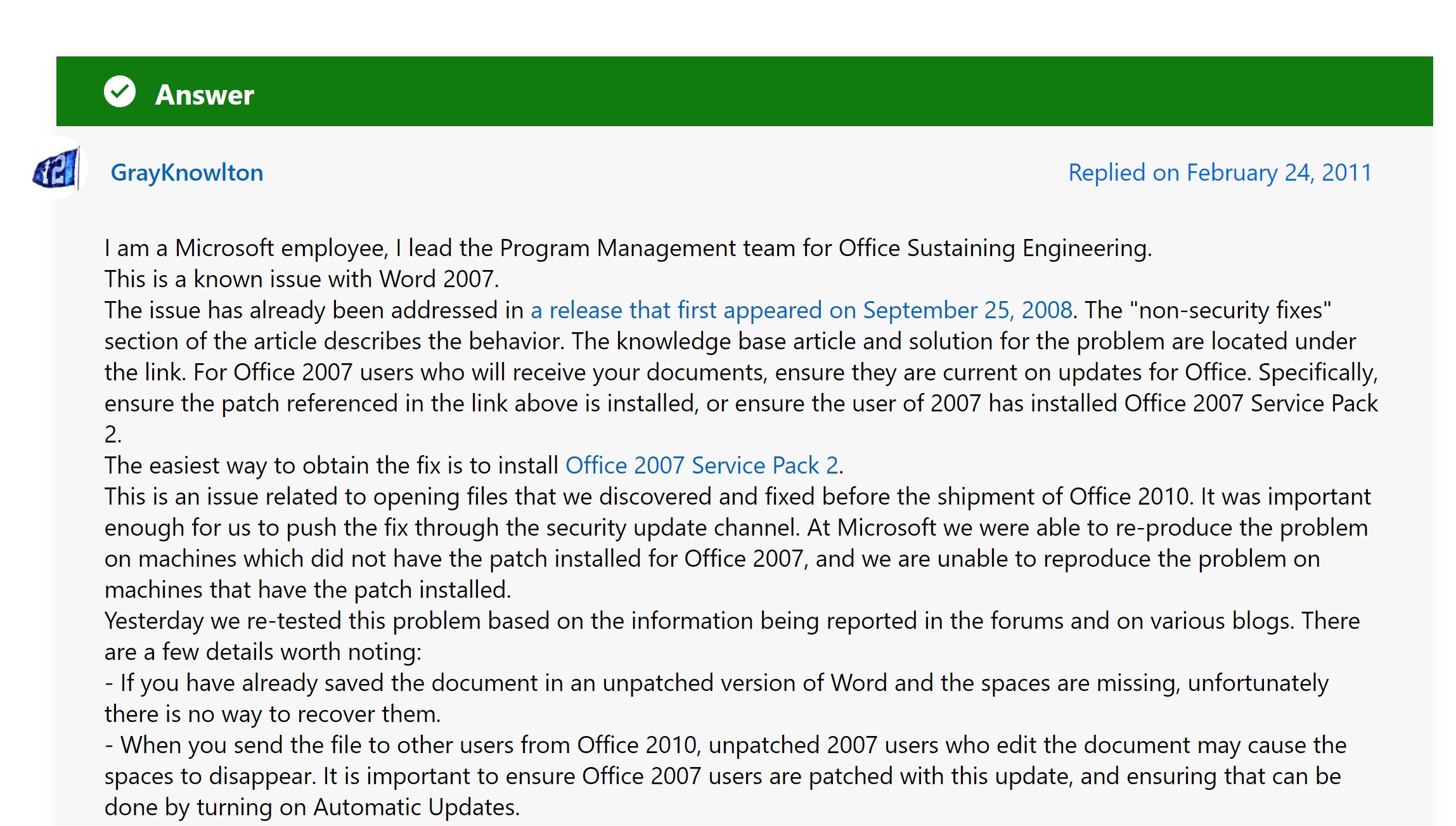1456x826 pixels.
Task: Click the "Replied on February 24, 2011" link
Action: (x=1219, y=173)
